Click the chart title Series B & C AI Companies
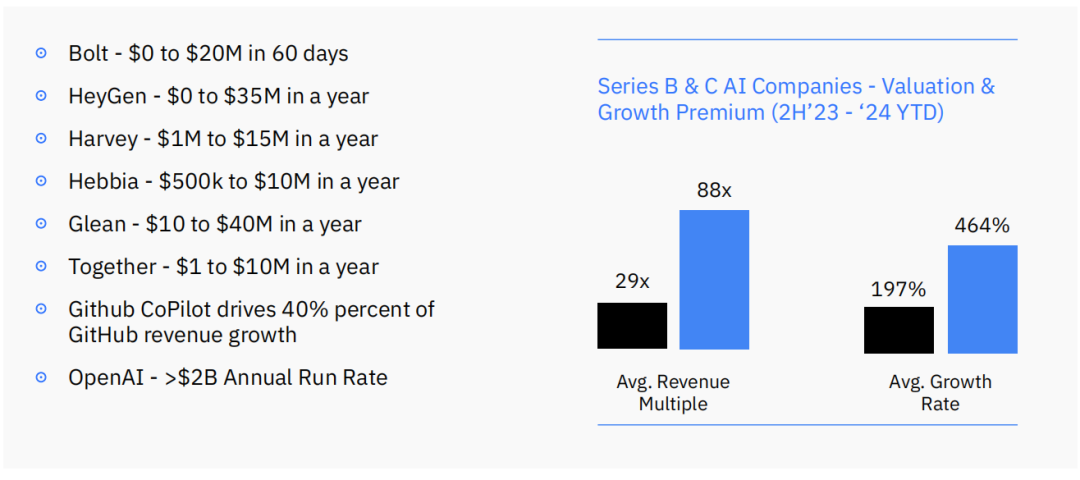 (796, 99)
